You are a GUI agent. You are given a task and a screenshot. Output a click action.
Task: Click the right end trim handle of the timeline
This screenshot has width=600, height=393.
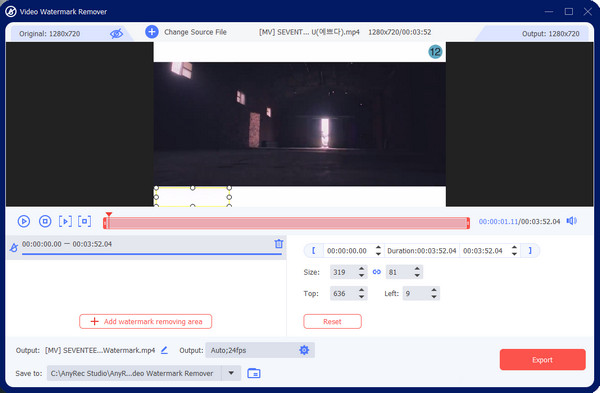[x=468, y=223]
